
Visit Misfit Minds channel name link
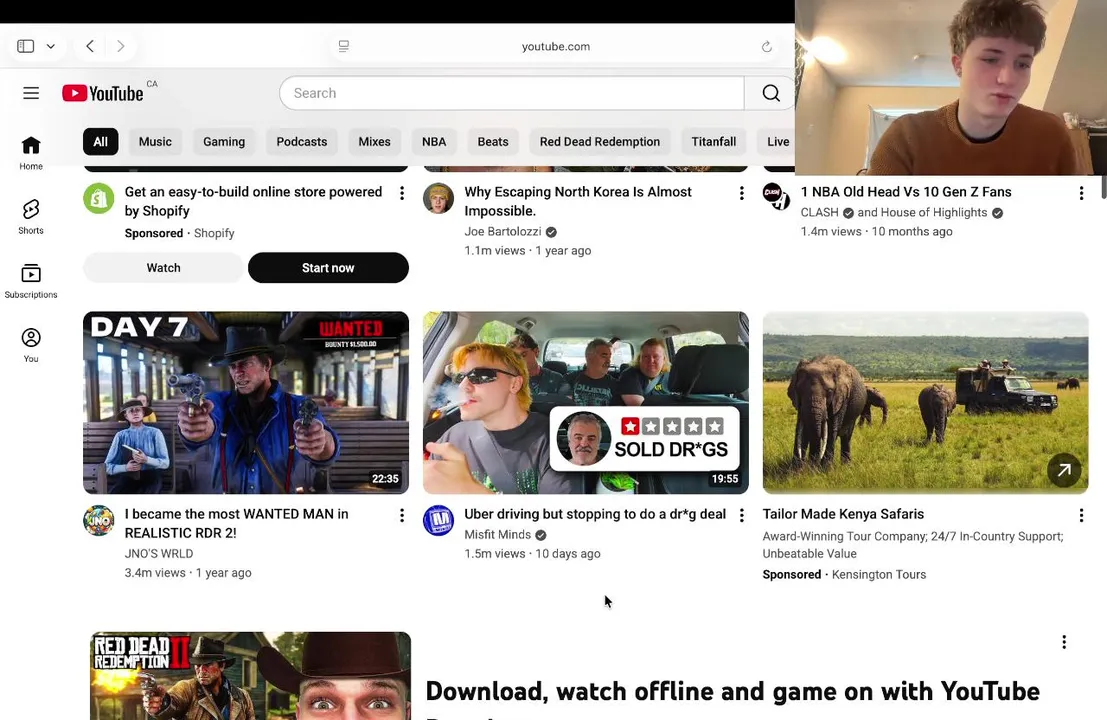(498, 535)
